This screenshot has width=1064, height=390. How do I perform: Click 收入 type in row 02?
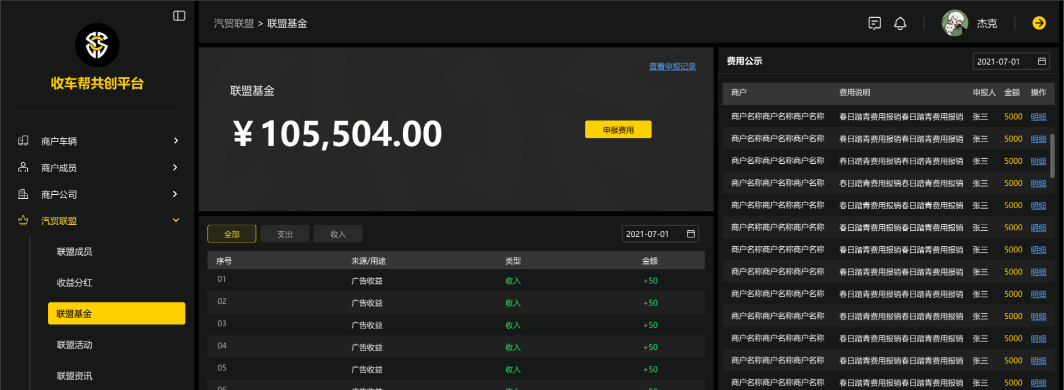pyautogui.click(x=513, y=303)
